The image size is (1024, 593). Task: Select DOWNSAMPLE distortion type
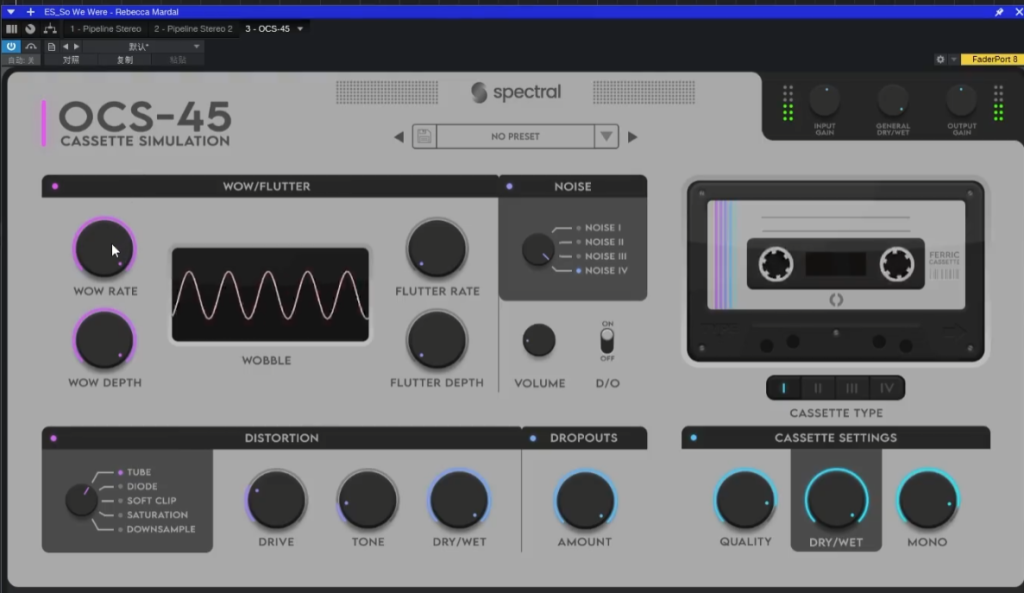coord(156,529)
